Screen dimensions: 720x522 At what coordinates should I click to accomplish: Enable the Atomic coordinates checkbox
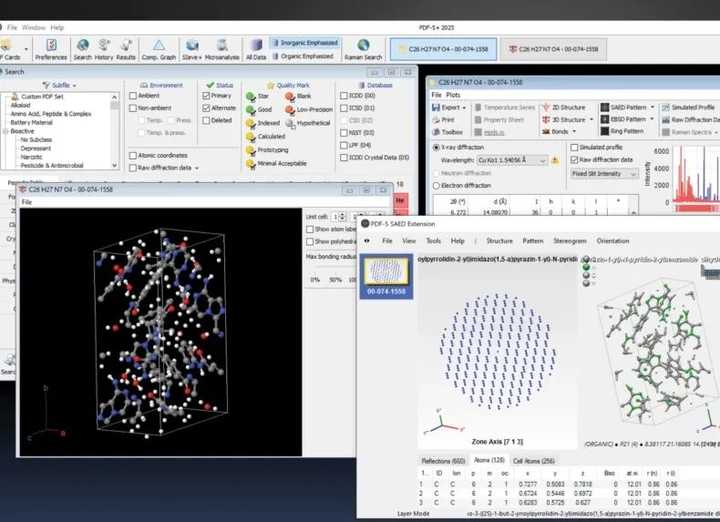click(133, 156)
